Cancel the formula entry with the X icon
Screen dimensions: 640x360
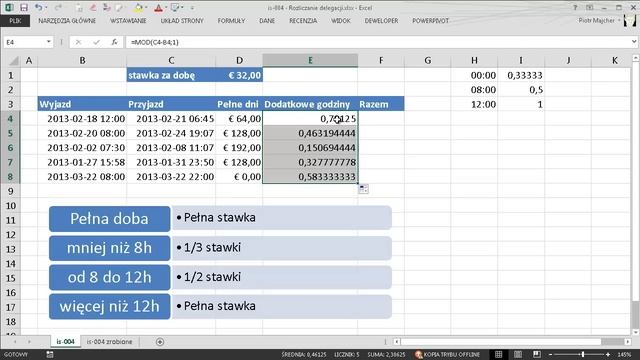tap(78, 42)
